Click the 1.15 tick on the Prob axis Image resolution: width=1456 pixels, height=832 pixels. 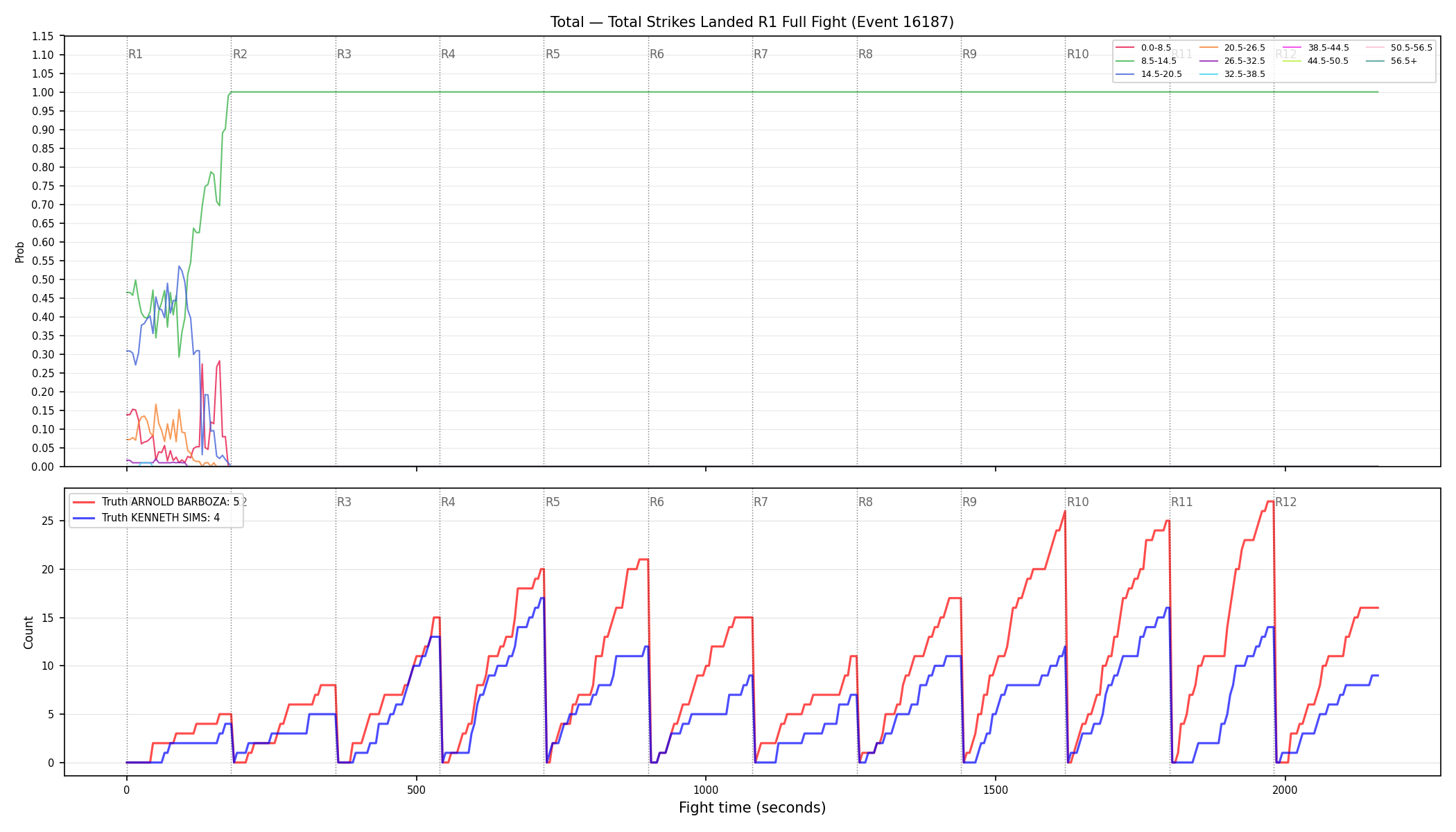[43, 36]
